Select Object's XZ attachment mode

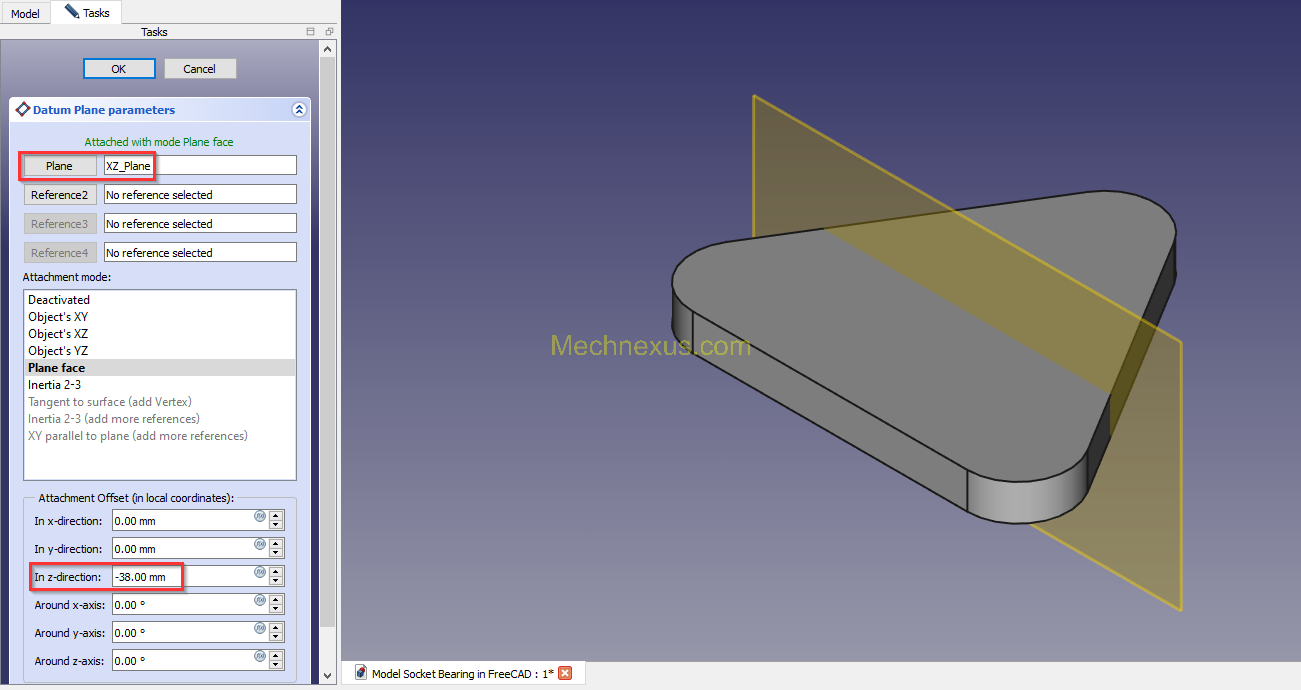coord(160,334)
